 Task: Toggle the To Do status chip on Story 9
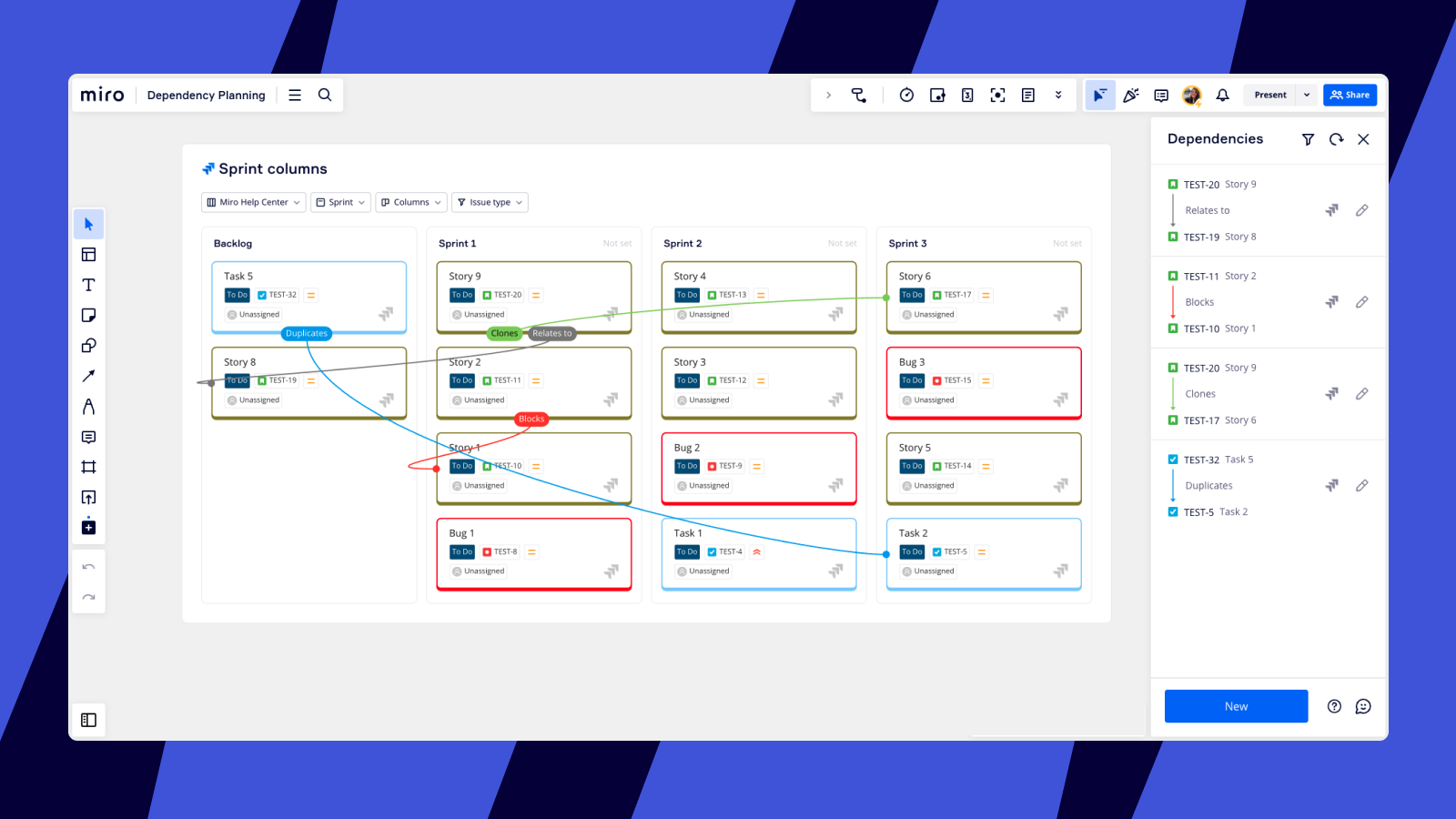point(461,295)
